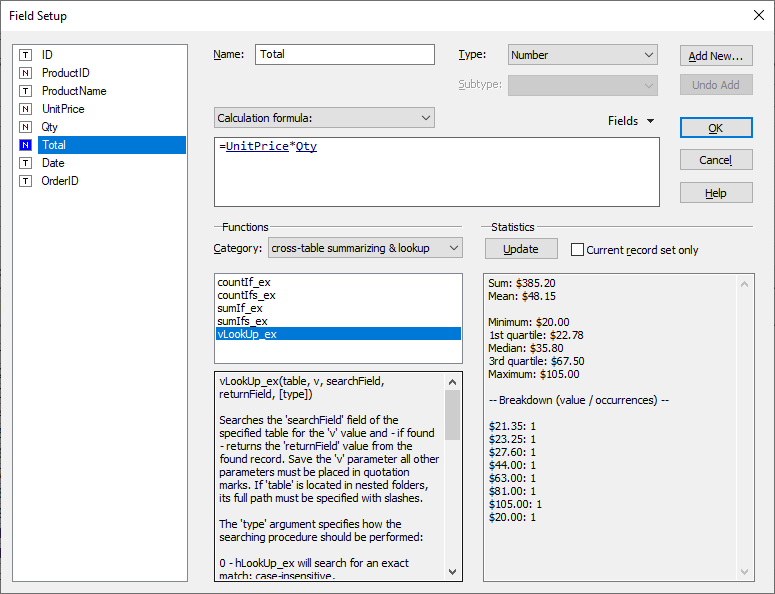Enable Current record set only checkbox

tap(577, 249)
